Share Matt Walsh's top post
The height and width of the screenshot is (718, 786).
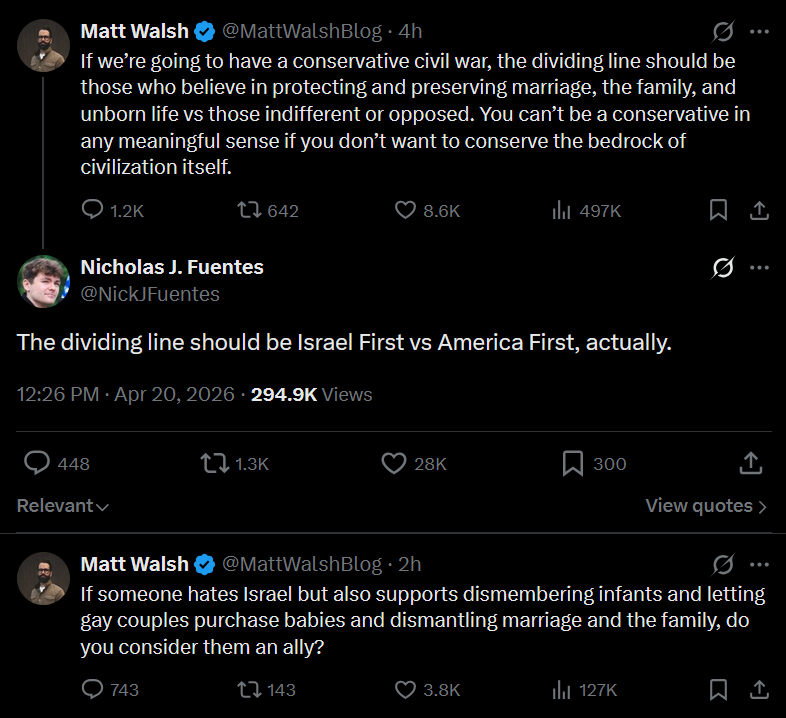tap(759, 210)
